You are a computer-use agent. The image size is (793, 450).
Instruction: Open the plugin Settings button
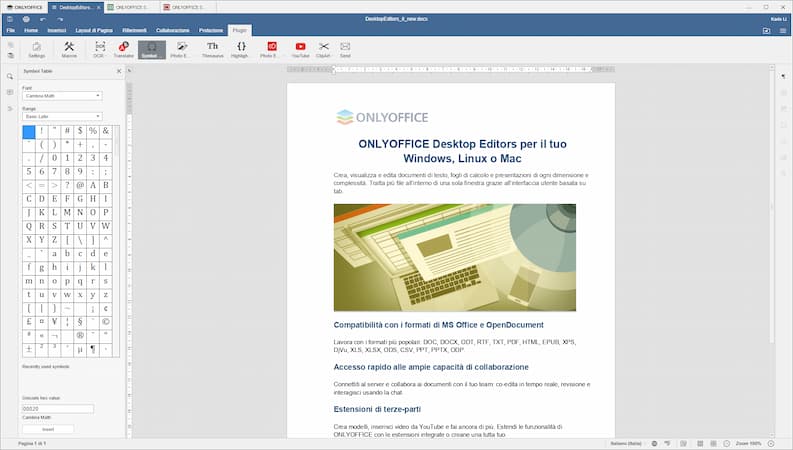pyautogui.click(x=36, y=49)
